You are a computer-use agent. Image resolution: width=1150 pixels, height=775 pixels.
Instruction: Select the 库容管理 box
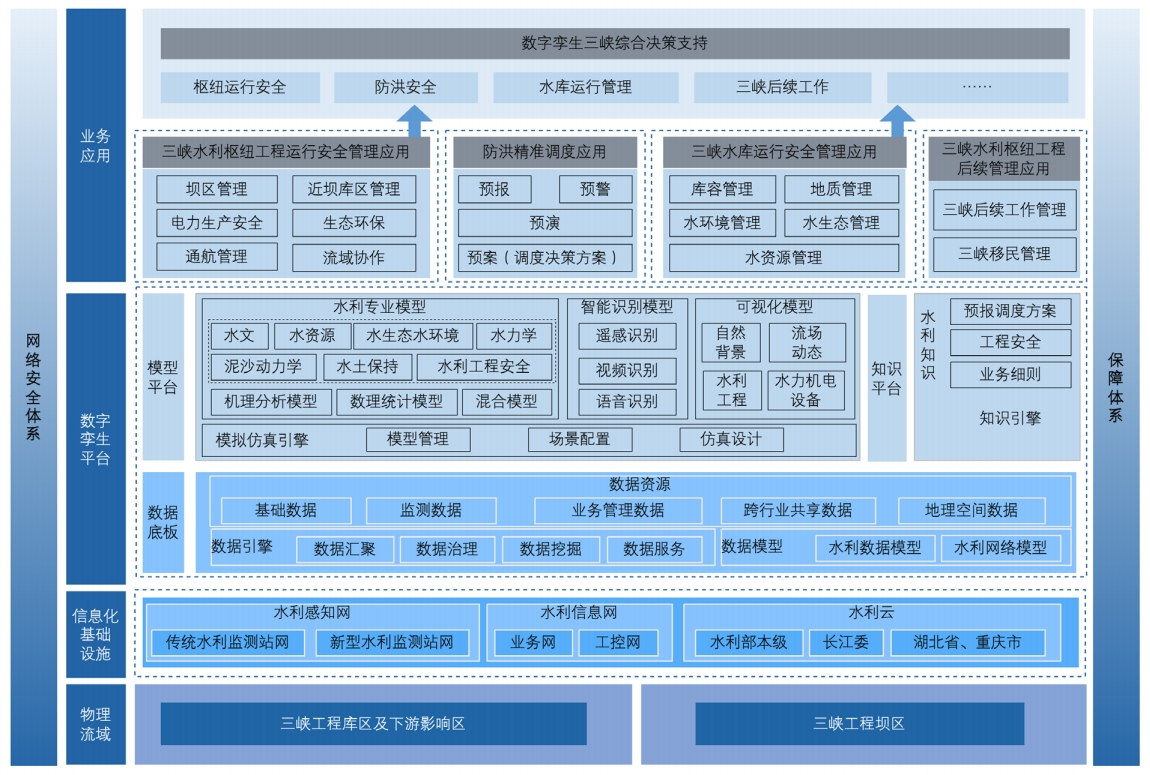722,189
